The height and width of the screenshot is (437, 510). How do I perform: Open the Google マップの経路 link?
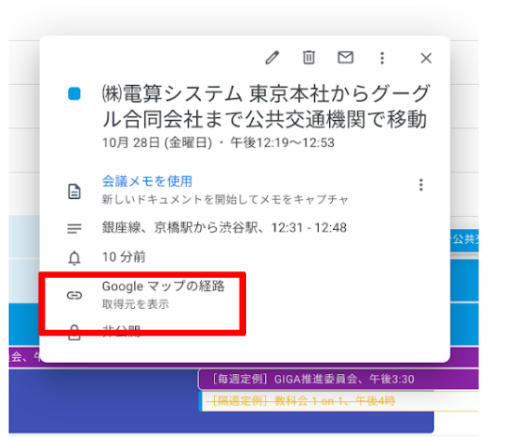(163, 286)
